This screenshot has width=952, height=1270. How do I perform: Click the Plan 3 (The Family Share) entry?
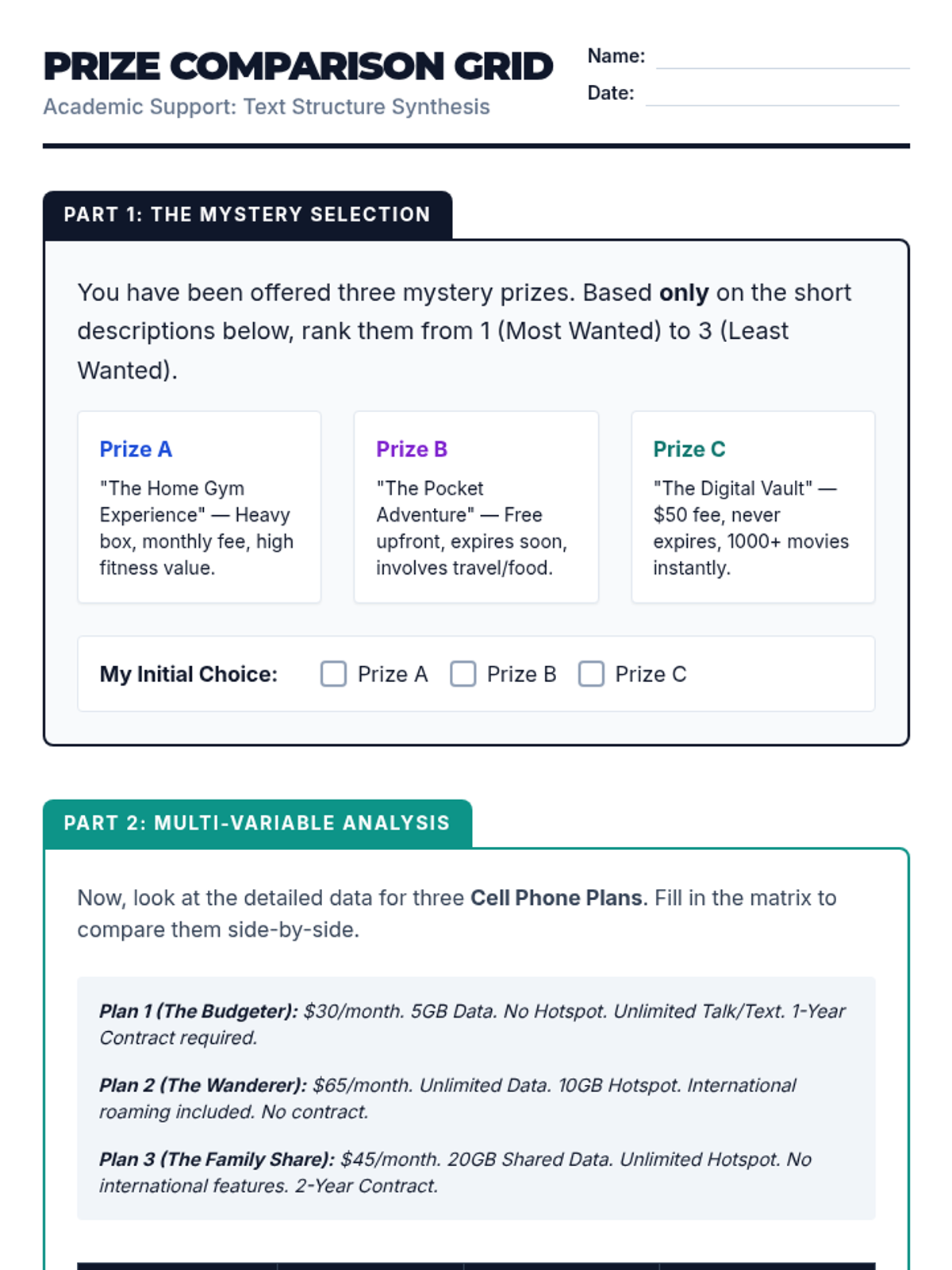pyautogui.click(x=455, y=1172)
